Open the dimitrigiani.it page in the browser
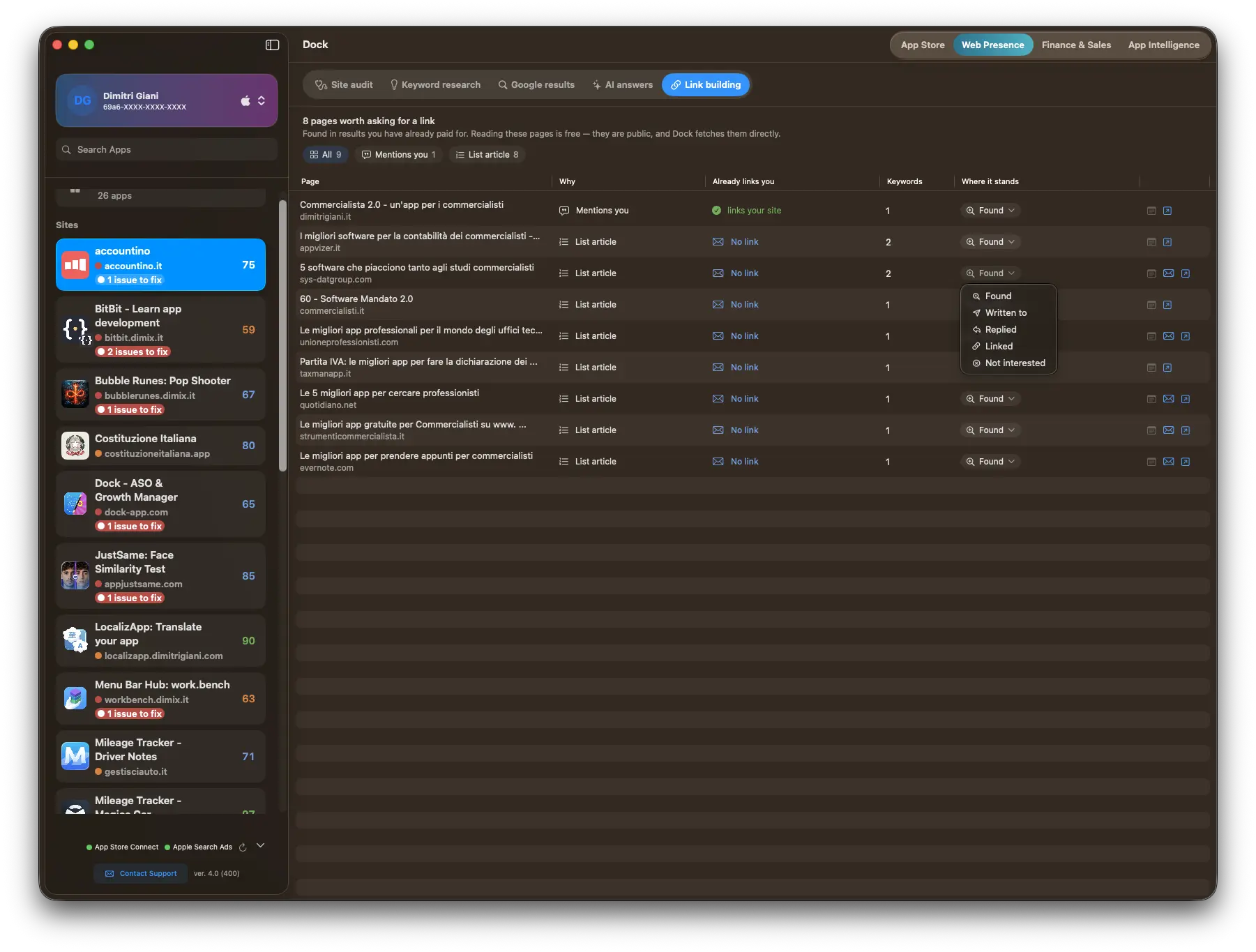1256x952 pixels. [1167, 211]
